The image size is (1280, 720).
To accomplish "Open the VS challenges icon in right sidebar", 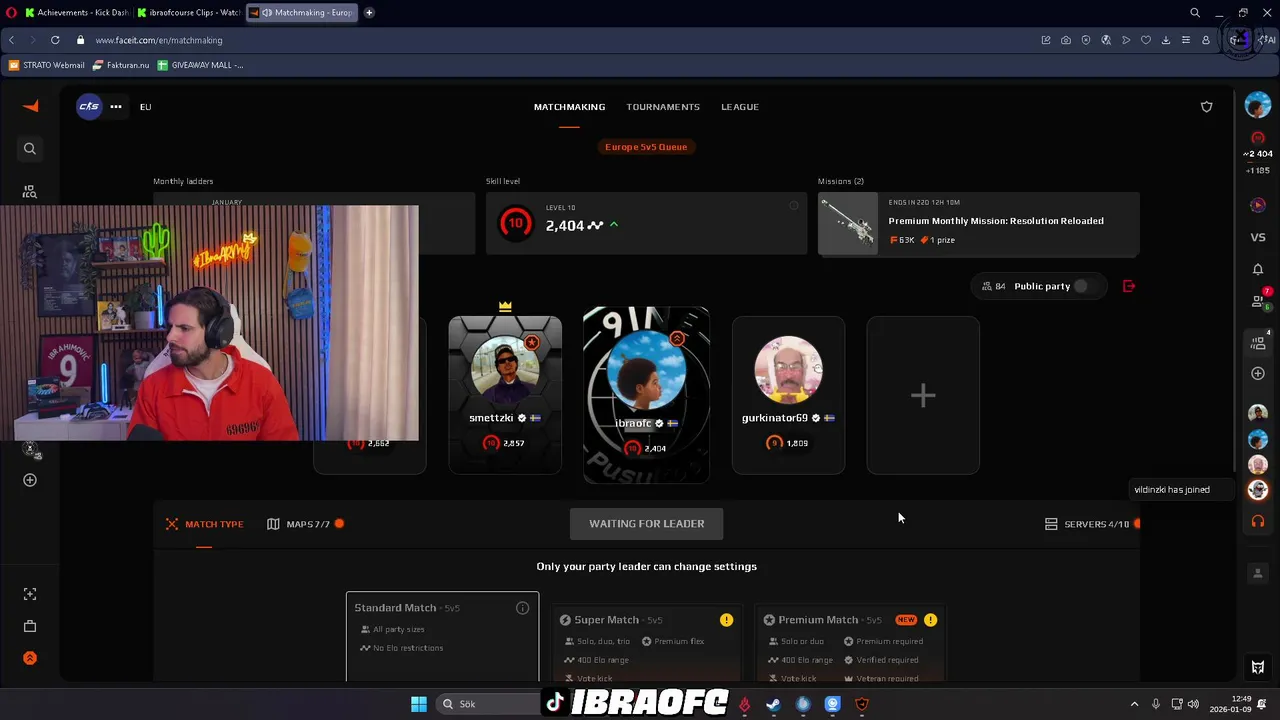I will (1258, 237).
